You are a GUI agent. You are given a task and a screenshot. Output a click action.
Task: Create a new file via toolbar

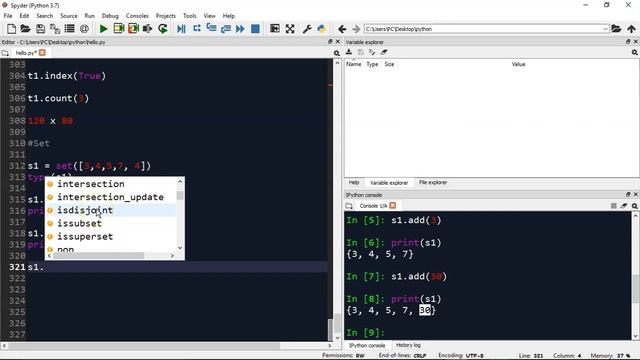click(11, 29)
